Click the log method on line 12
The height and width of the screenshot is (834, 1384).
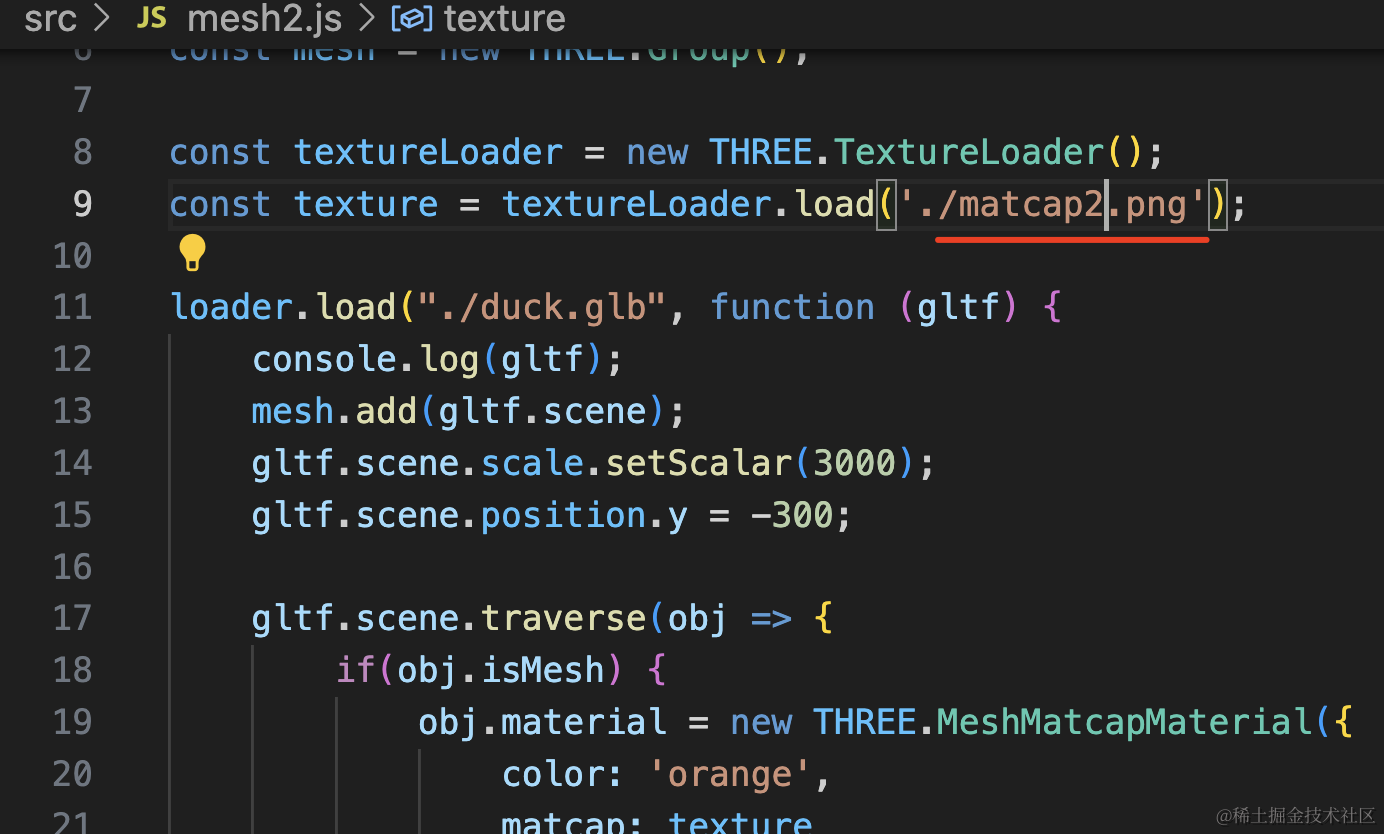tap(448, 360)
